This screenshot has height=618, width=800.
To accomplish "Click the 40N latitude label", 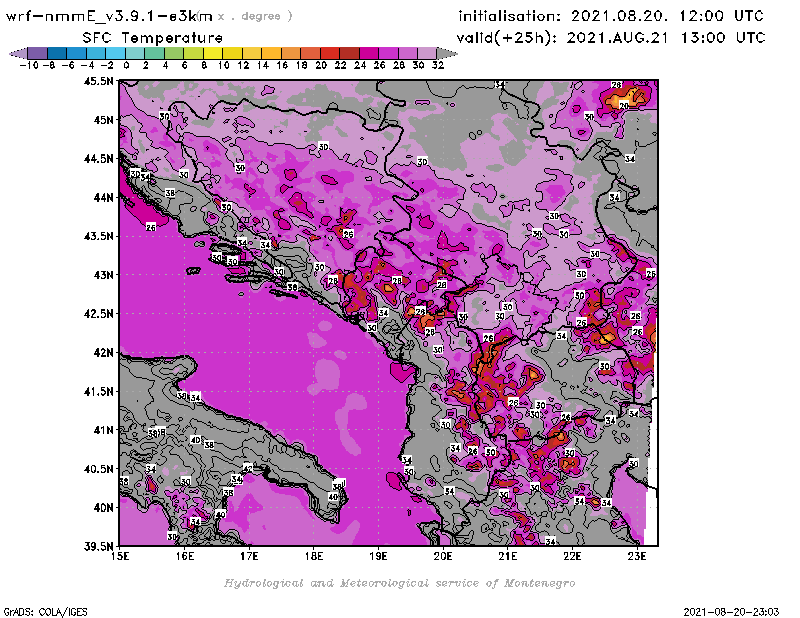I will coord(103,508).
